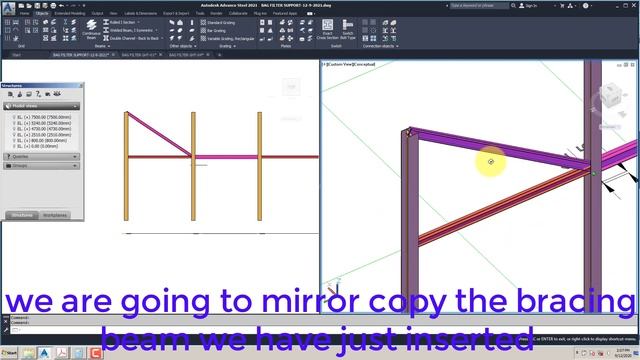Toggle lightbulb of EL. (+) 0.00 view
This screenshot has width=640, height=360.
pos(14,146)
